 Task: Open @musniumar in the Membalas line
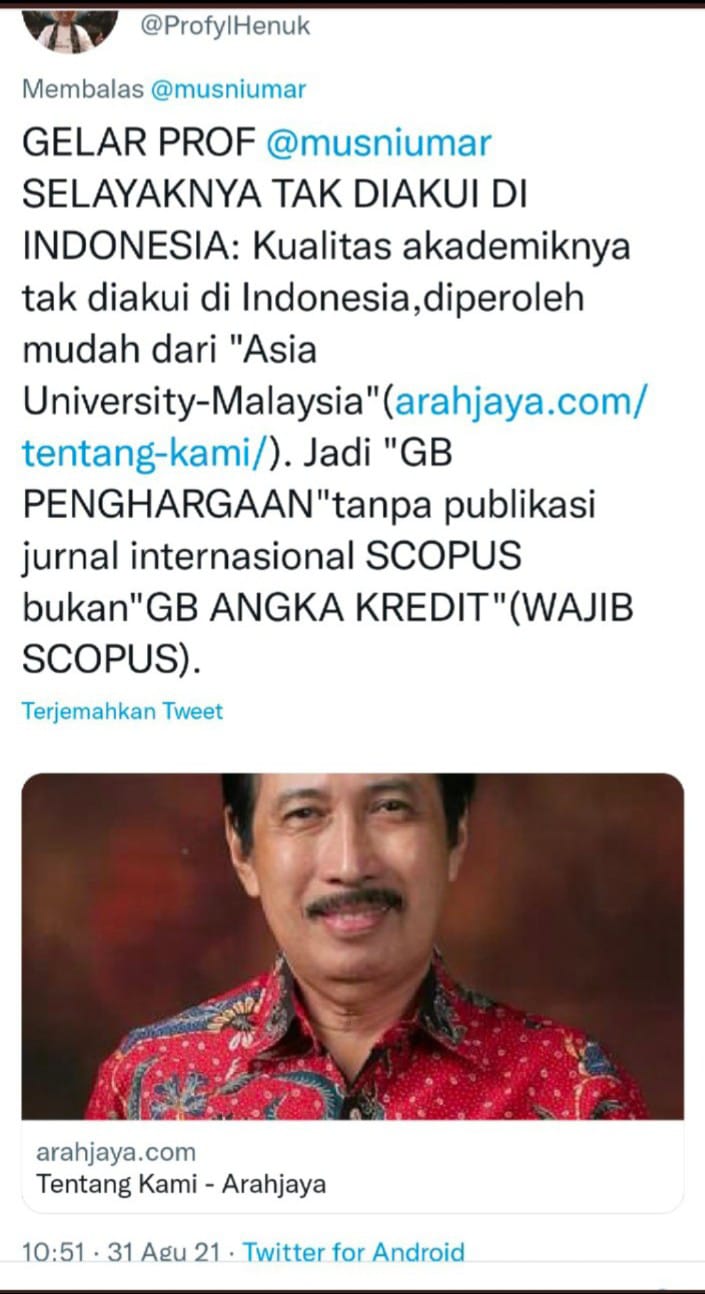tap(228, 90)
